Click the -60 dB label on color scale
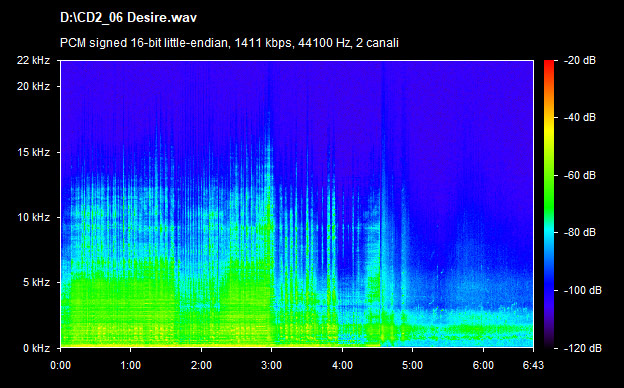This screenshot has height=388, width=624. [x=580, y=175]
